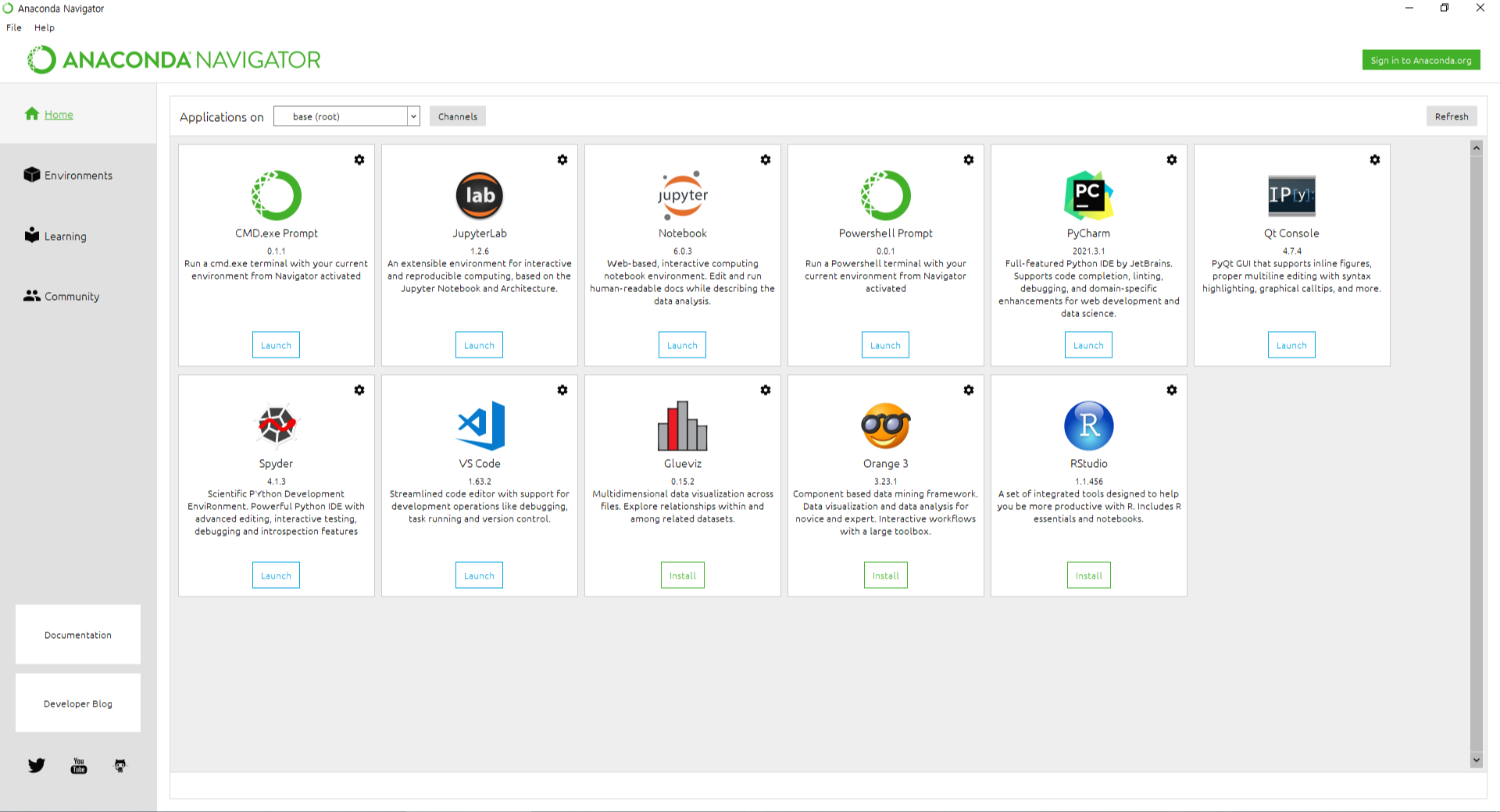Viewport: 1500px width, 812px height.
Task: Launch Spyder
Action: (x=276, y=575)
